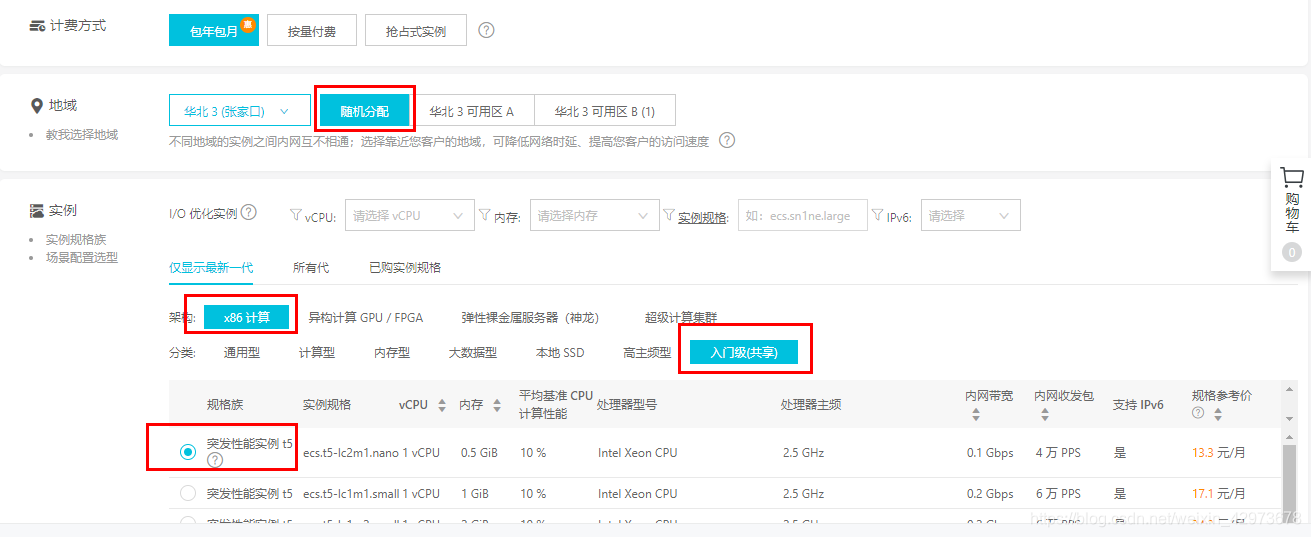Open 实例规格族 link
Viewport: 1311px width, 537px height.
point(76,240)
